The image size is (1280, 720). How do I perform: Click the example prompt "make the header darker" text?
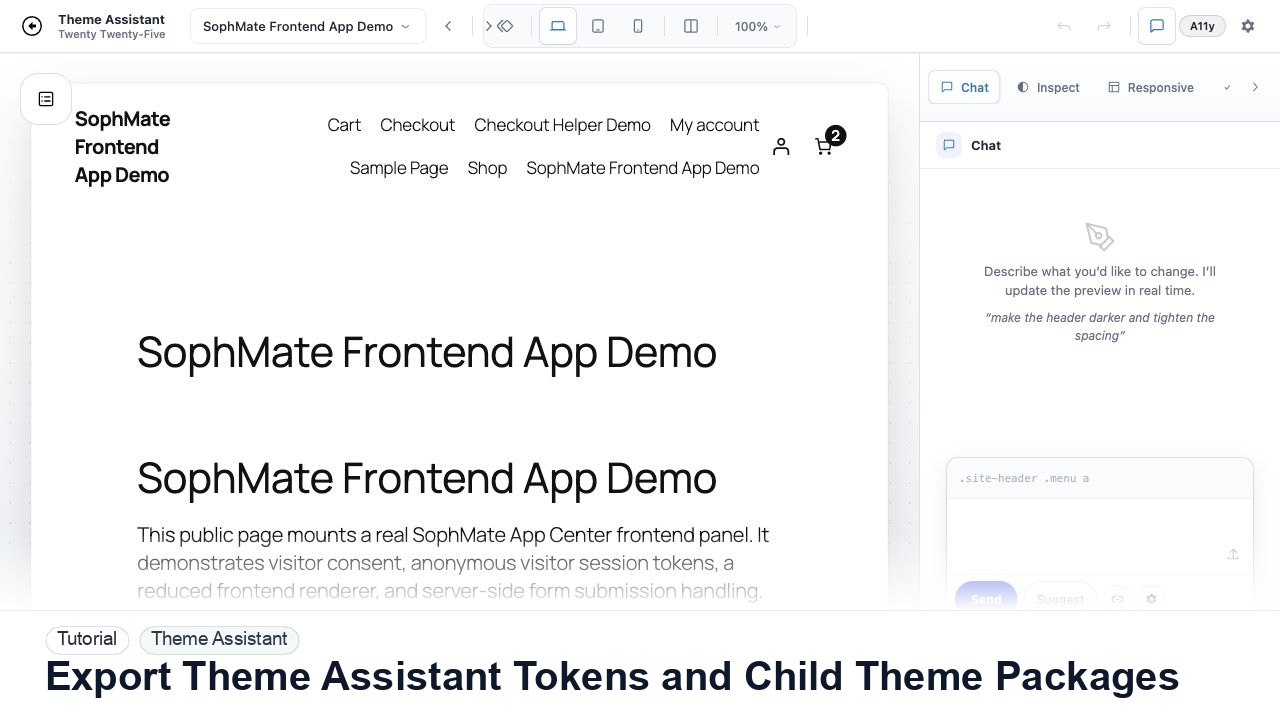coord(1099,327)
